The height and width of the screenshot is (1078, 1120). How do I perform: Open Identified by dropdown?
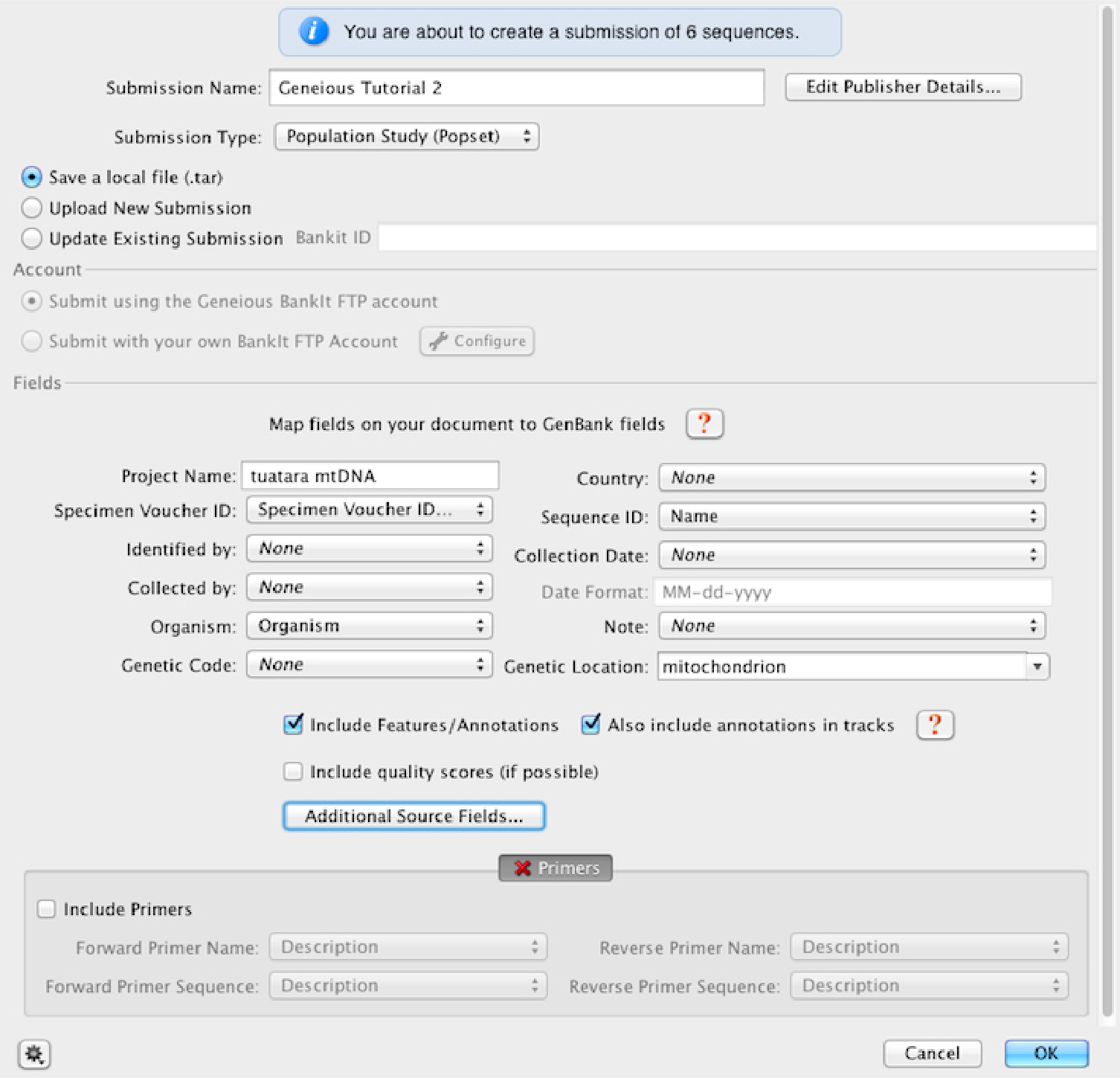point(370,549)
